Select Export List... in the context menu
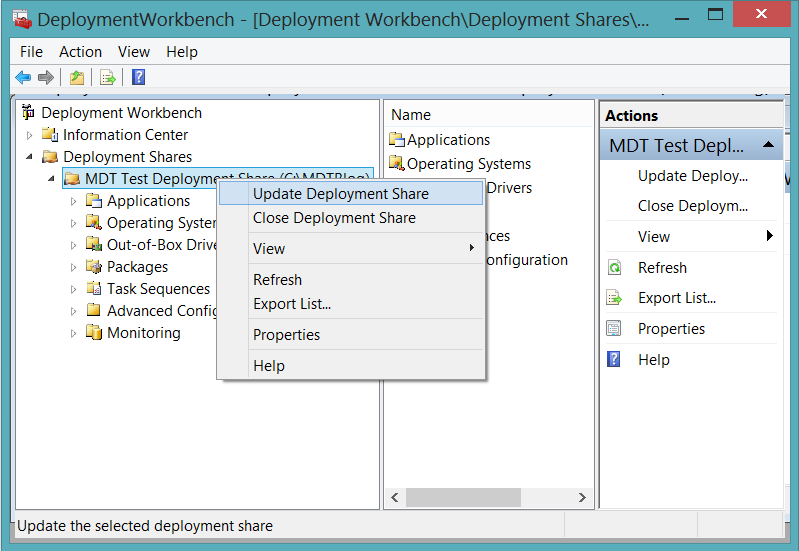799x551 pixels. [351, 303]
